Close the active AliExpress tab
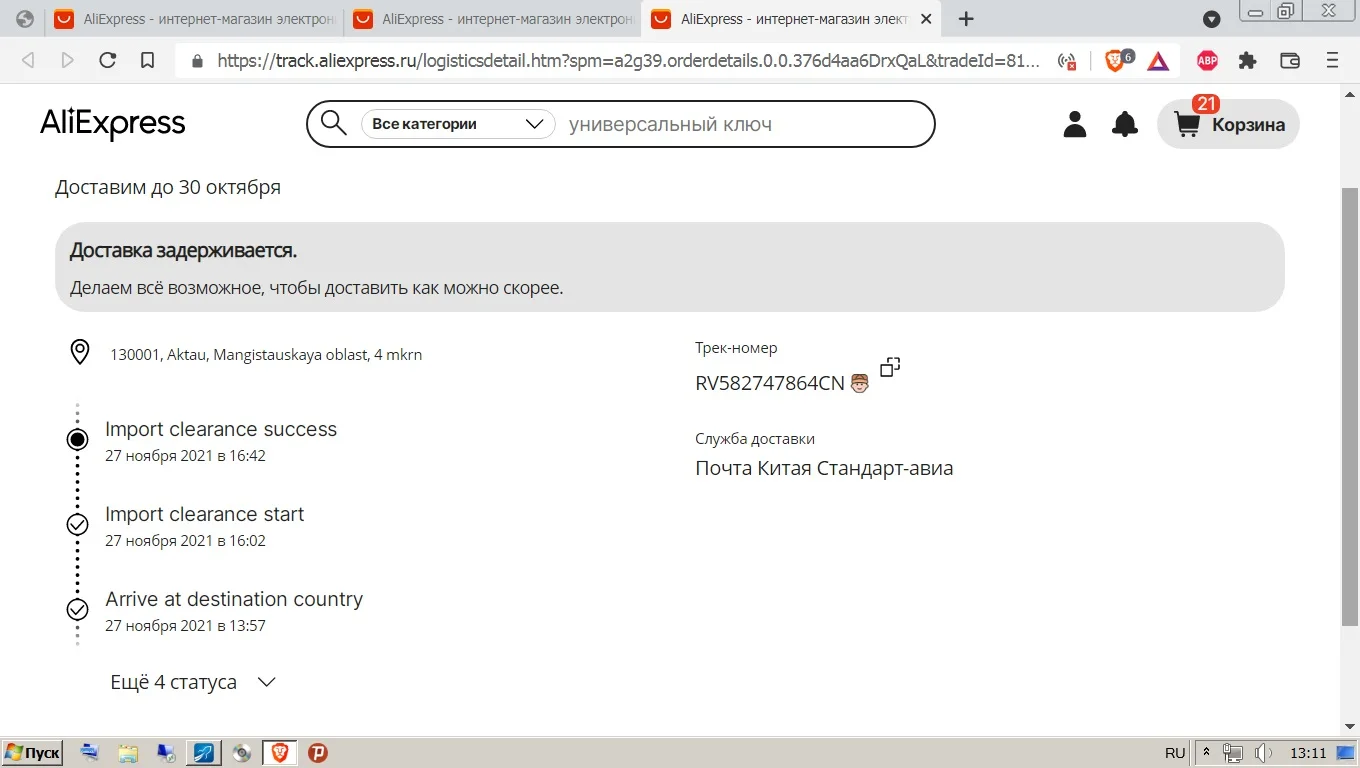 pos(925,19)
